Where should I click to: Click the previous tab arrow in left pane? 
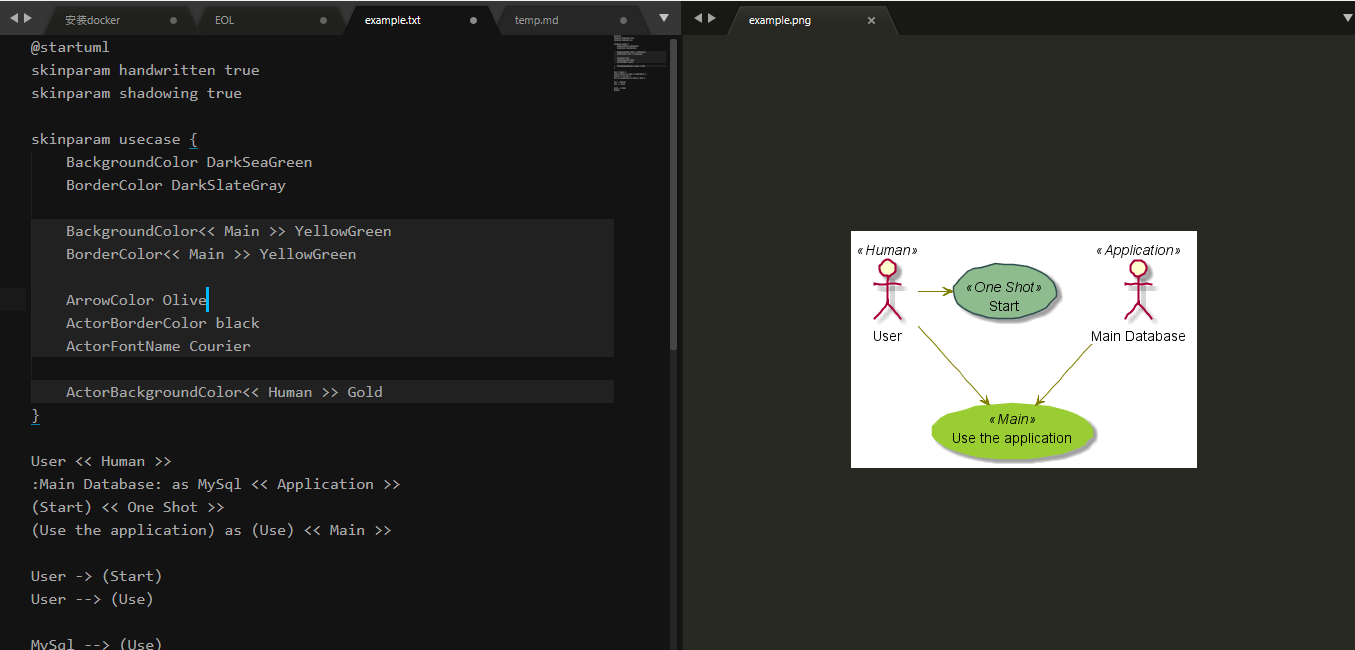tap(14, 18)
